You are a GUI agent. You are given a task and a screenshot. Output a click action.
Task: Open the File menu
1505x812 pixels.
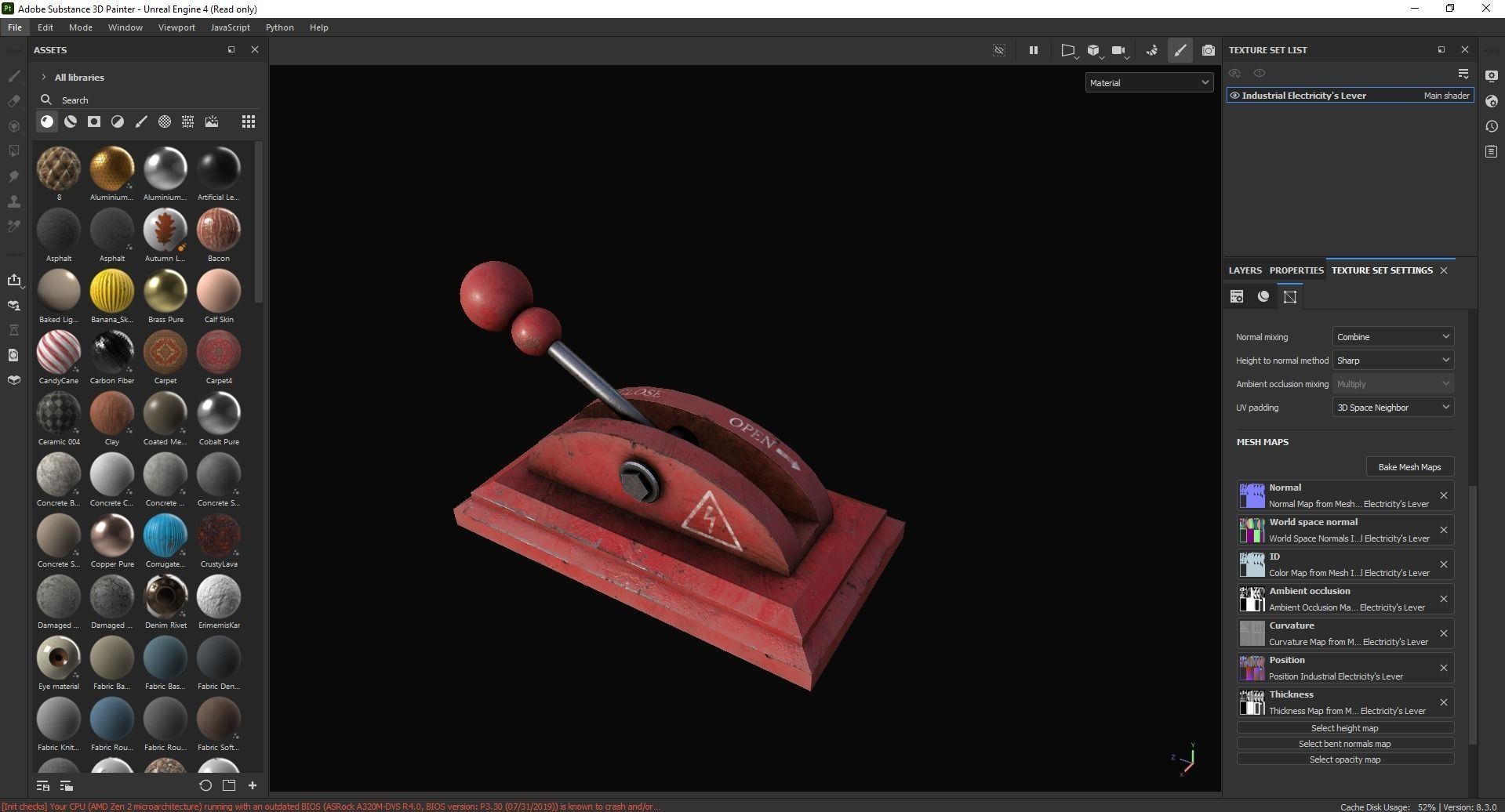click(x=15, y=27)
